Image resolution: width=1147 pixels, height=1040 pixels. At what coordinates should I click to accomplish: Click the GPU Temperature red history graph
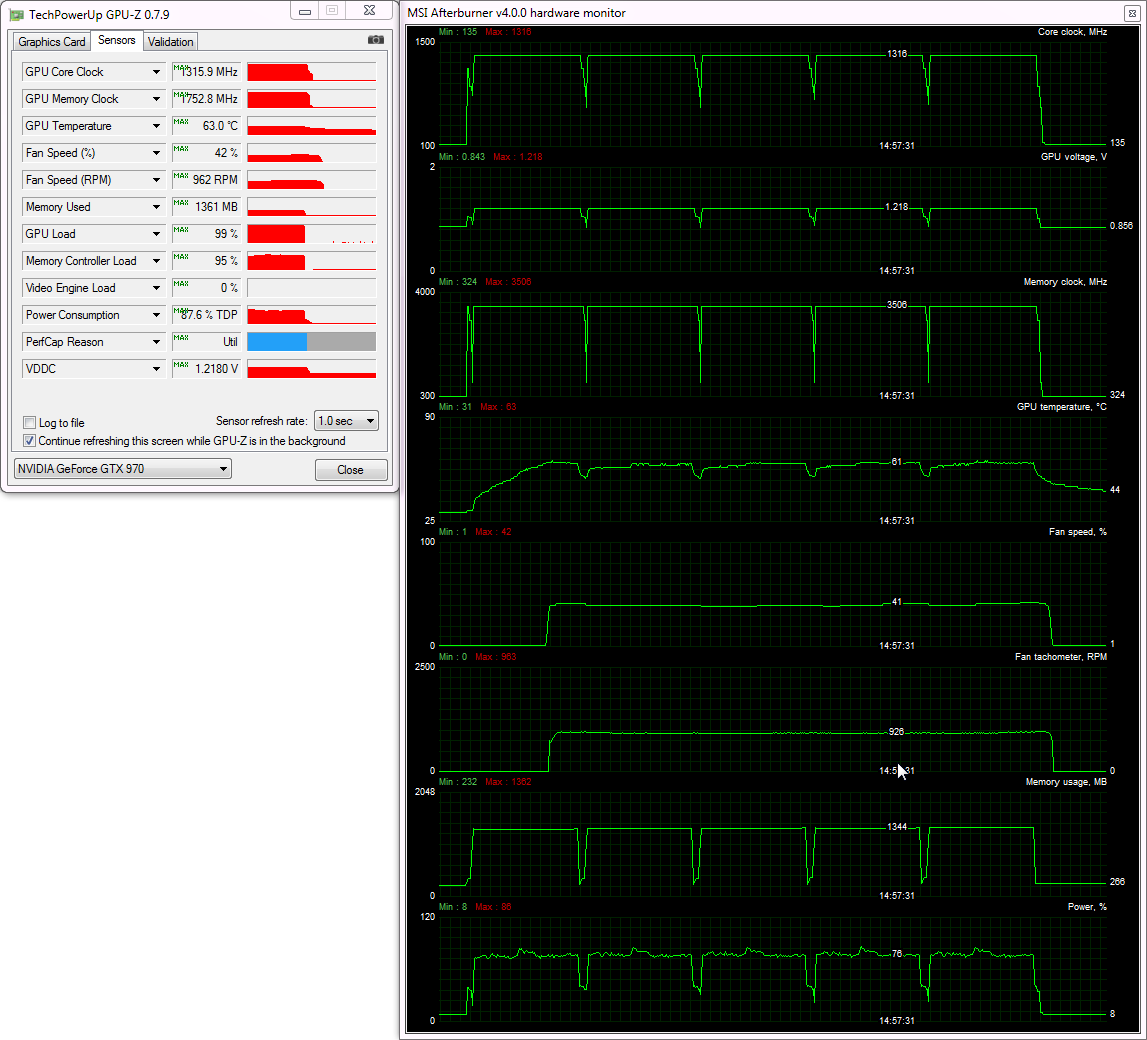click(312, 126)
